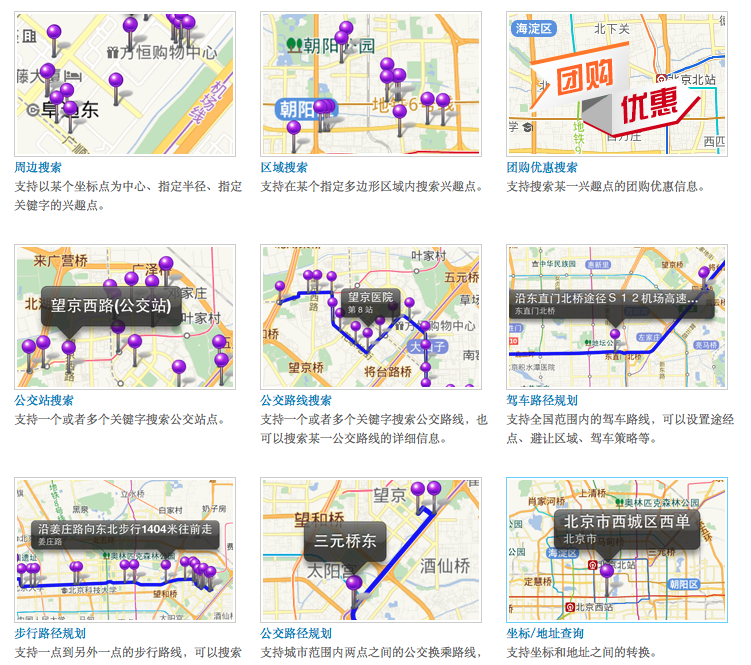Viewport: 751px width, 665px height.
Task: Click purple pin under 望京西路 callout pointer
Action: click(68, 347)
